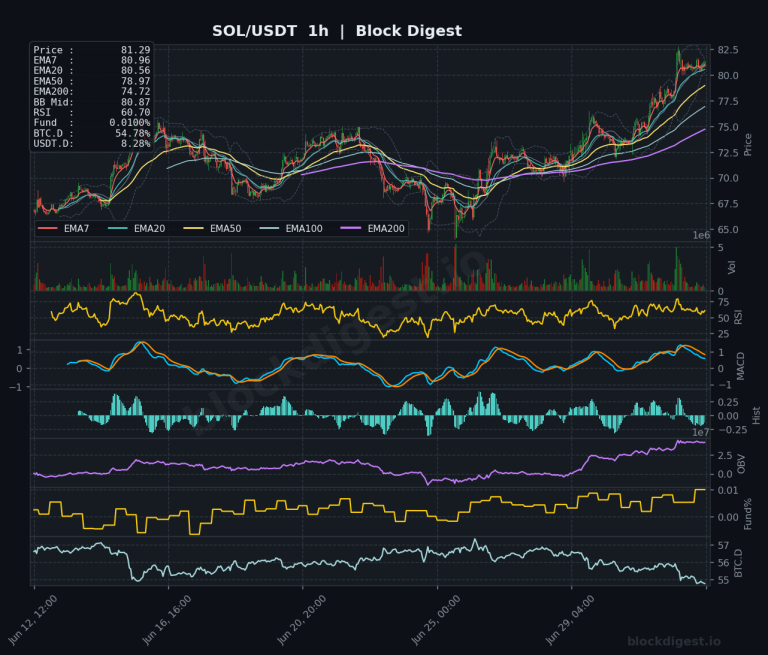Click the 72.5 price axis tick label
The height and width of the screenshot is (655, 768).
(x=728, y=153)
